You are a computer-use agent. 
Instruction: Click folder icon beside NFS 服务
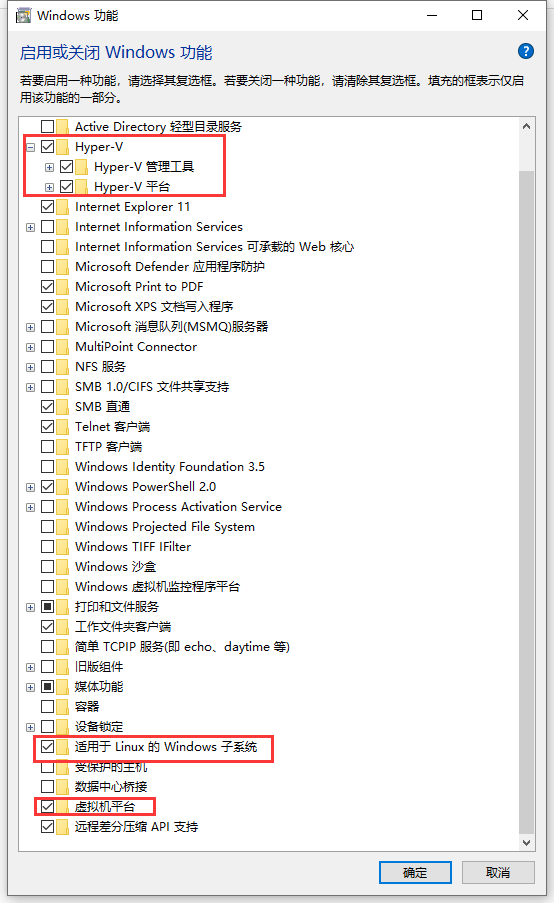[63, 366]
